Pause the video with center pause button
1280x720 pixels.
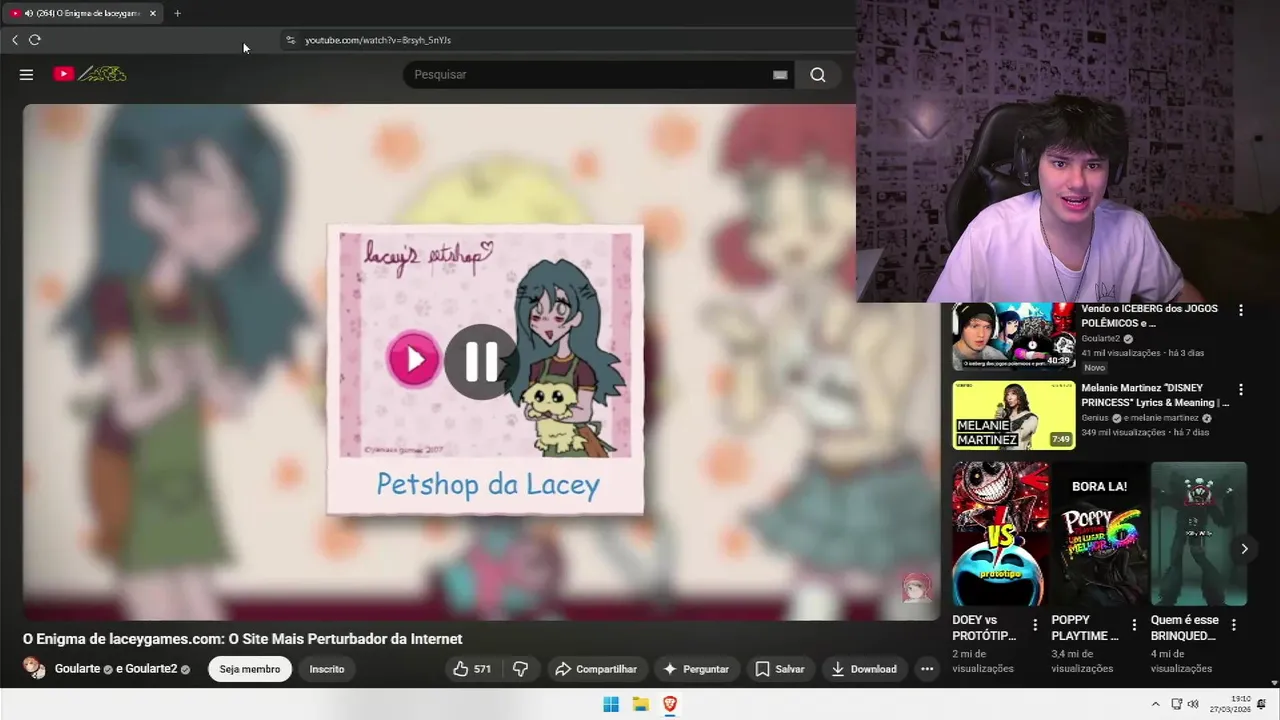(x=481, y=361)
